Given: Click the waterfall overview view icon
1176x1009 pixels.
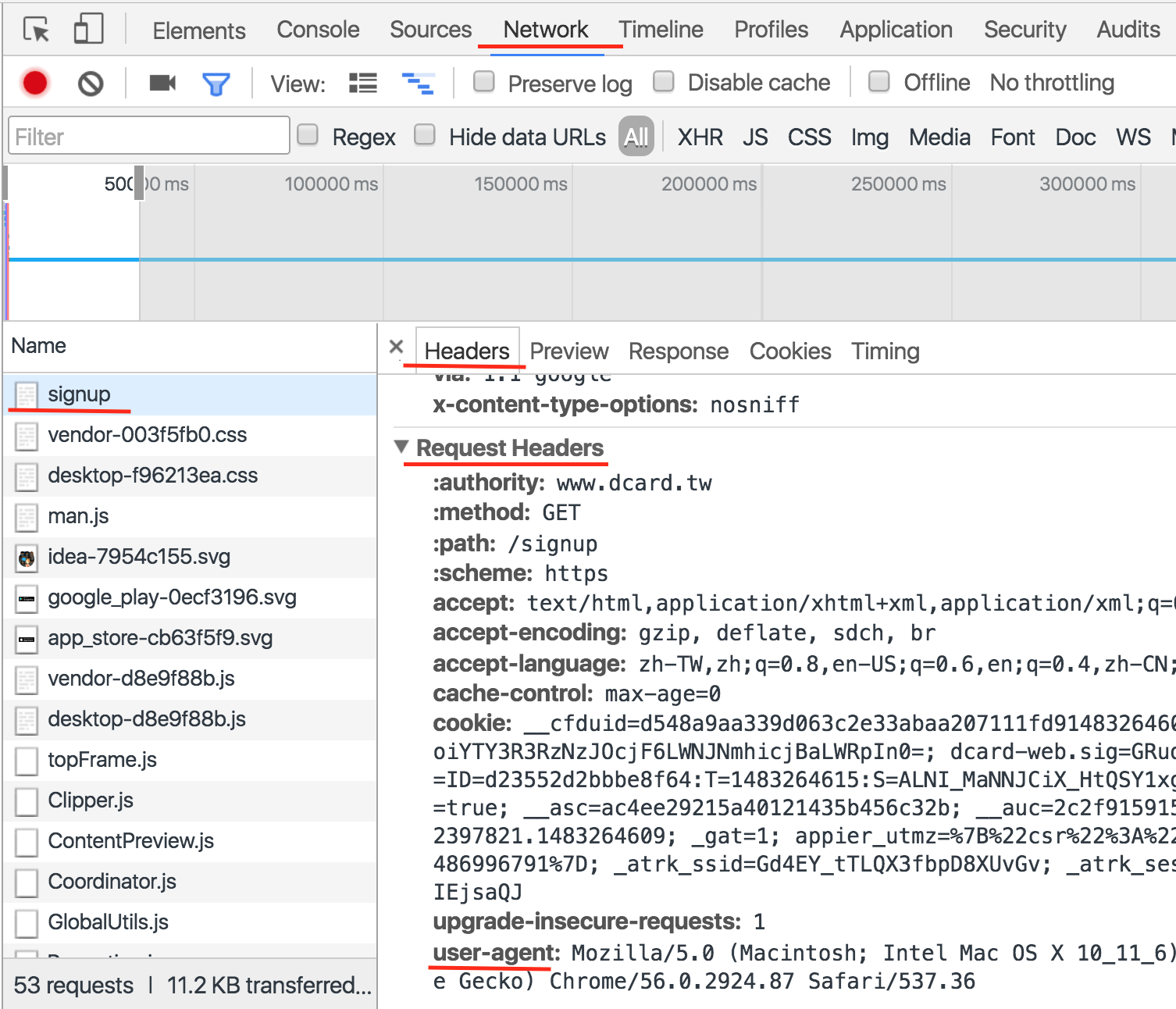Looking at the screenshot, I should [x=418, y=83].
